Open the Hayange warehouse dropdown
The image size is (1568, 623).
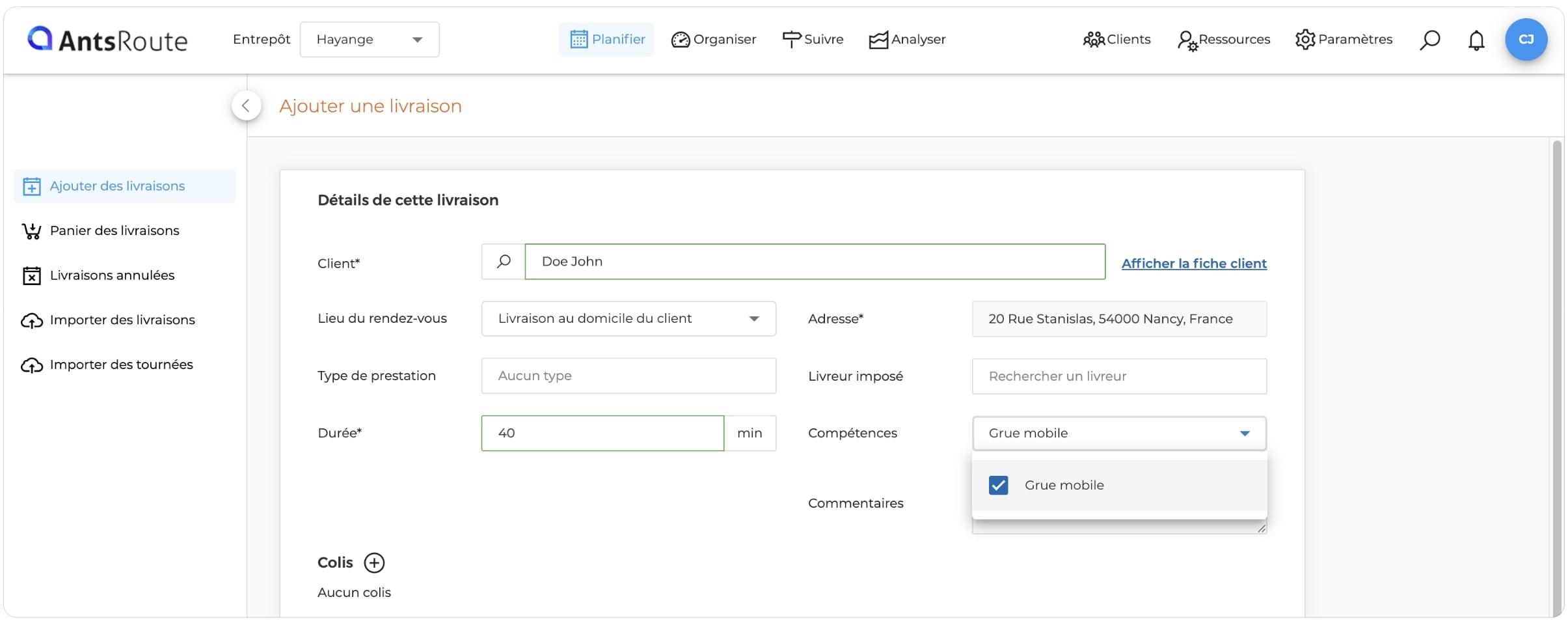click(x=369, y=40)
